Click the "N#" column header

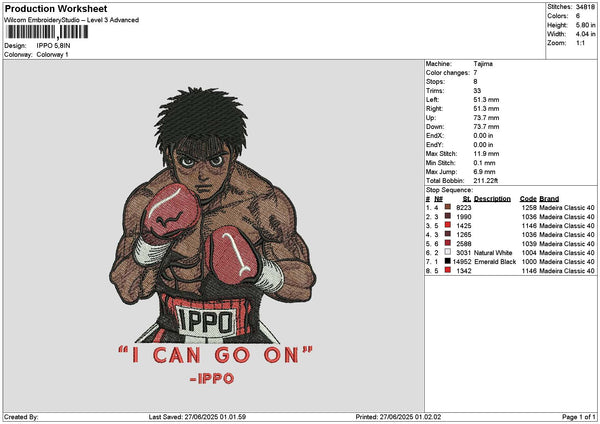coord(438,199)
